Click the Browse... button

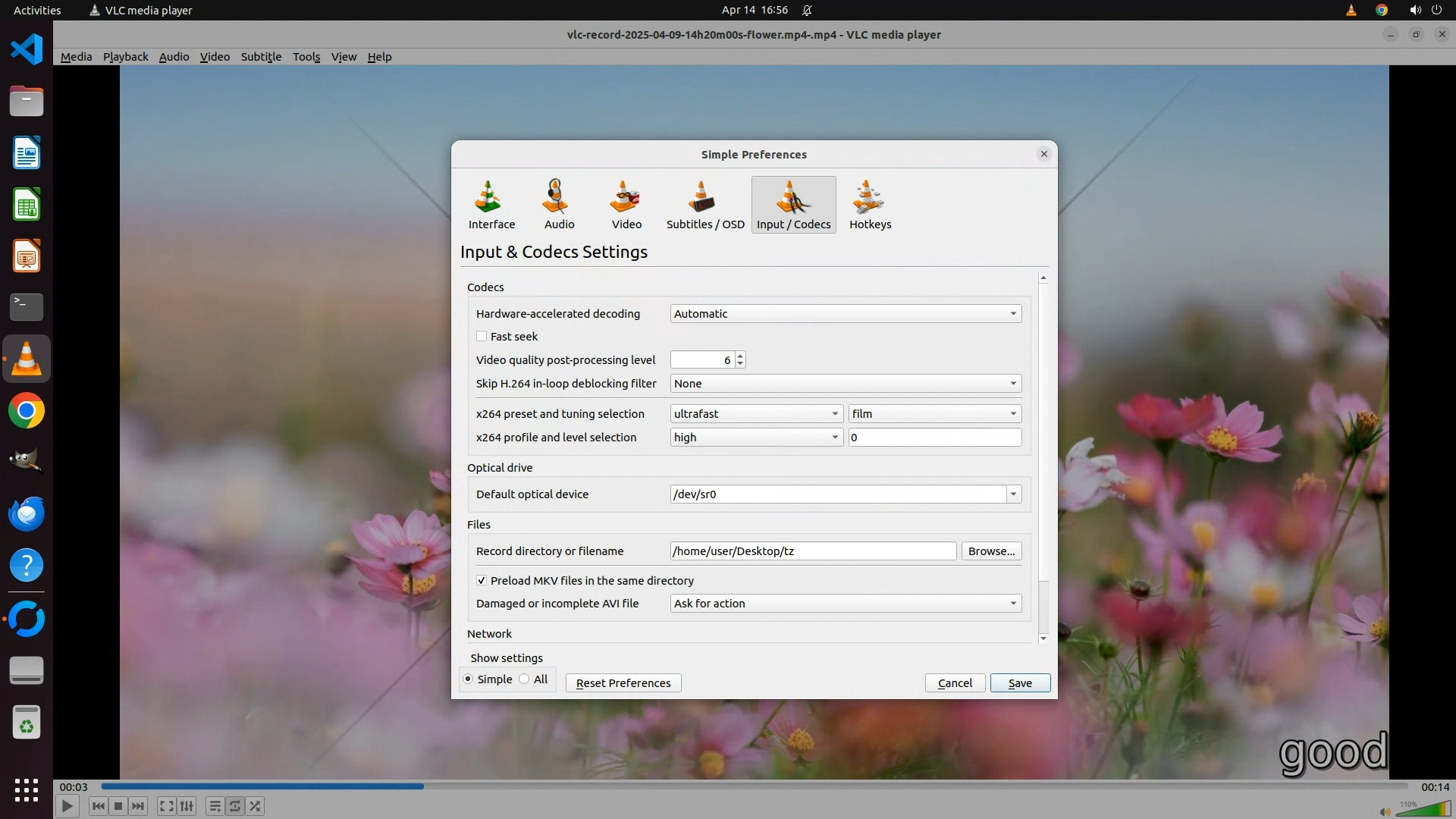pyautogui.click(x=991, y=551)
